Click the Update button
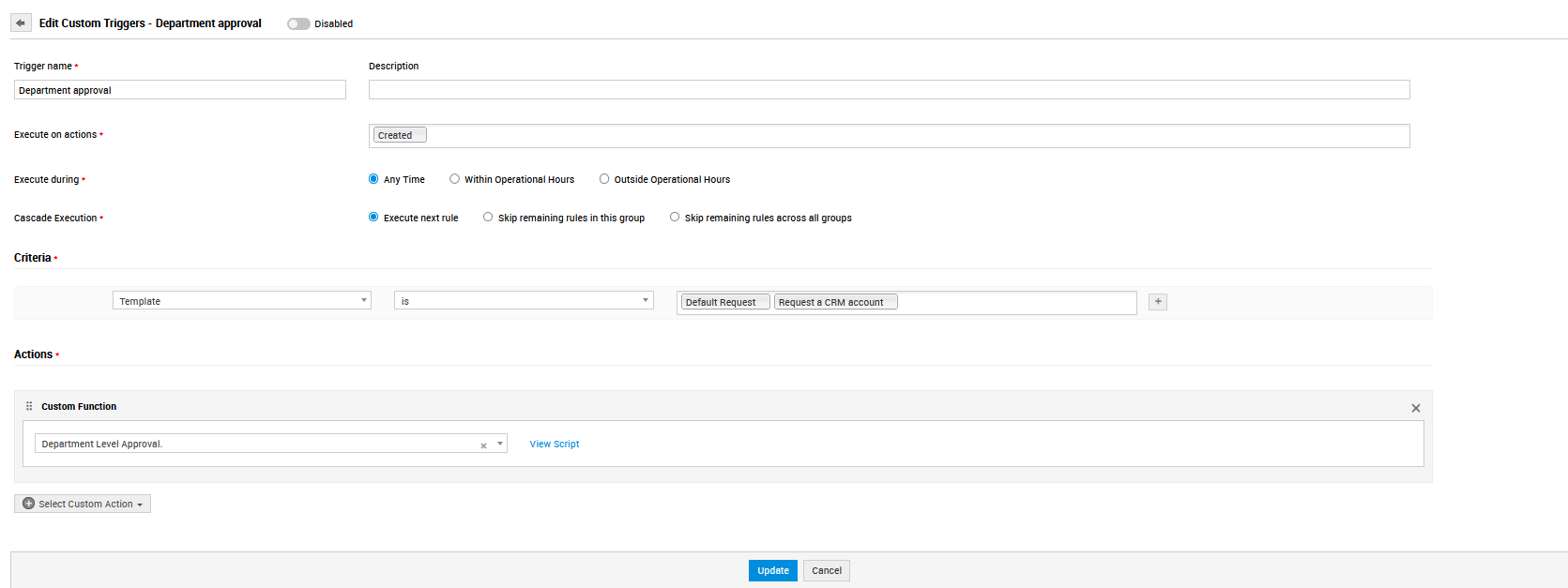This screenshot has width=1568, height=588. (772, 570)
